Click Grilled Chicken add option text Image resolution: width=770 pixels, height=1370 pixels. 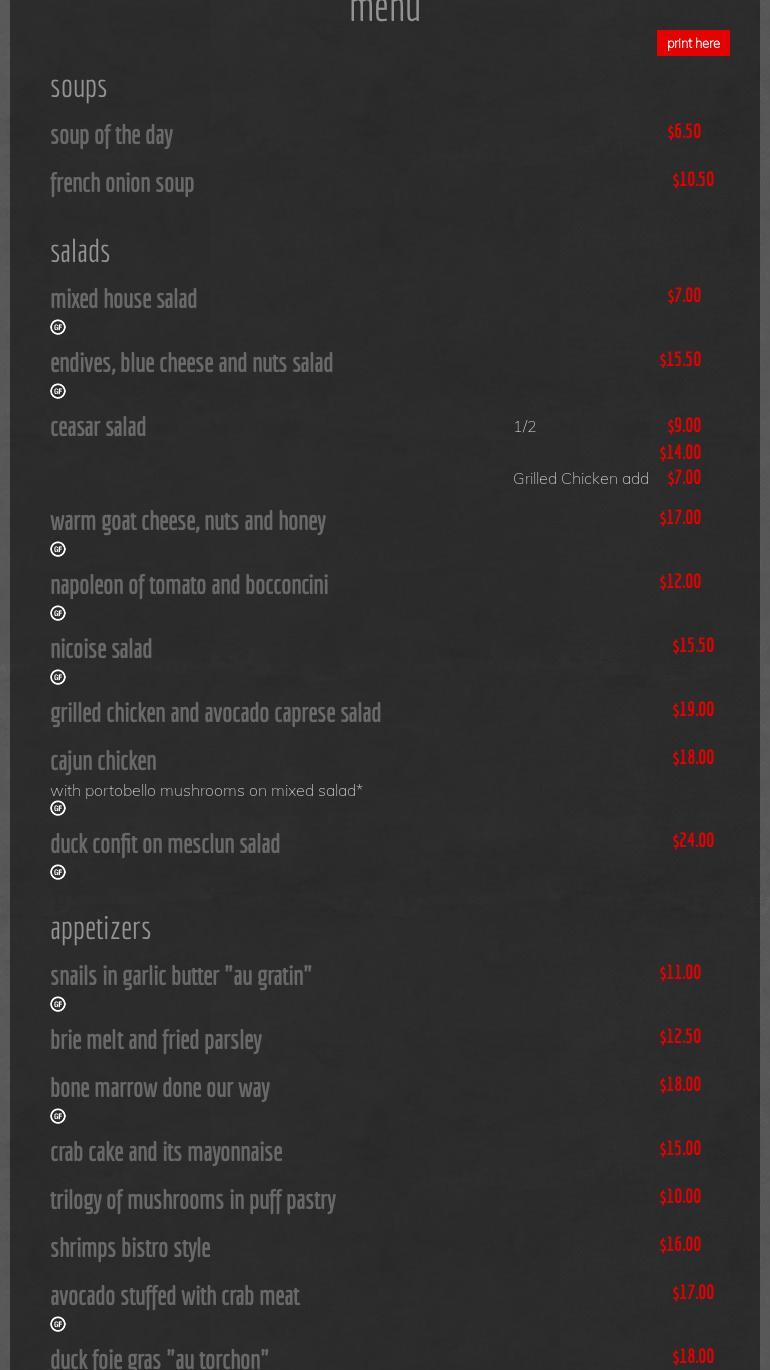(x=581, y=478)
